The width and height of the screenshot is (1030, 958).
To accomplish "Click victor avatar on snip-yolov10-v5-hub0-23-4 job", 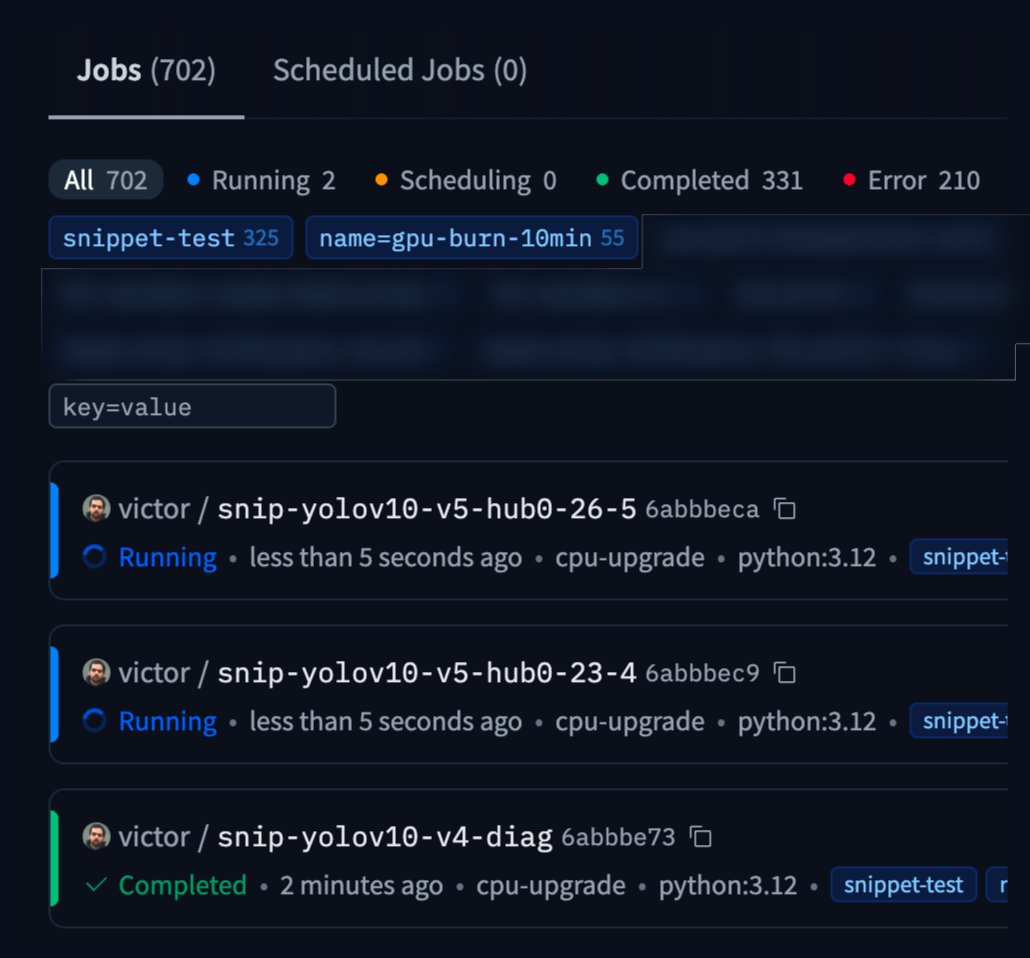I will tap(96, 673).
